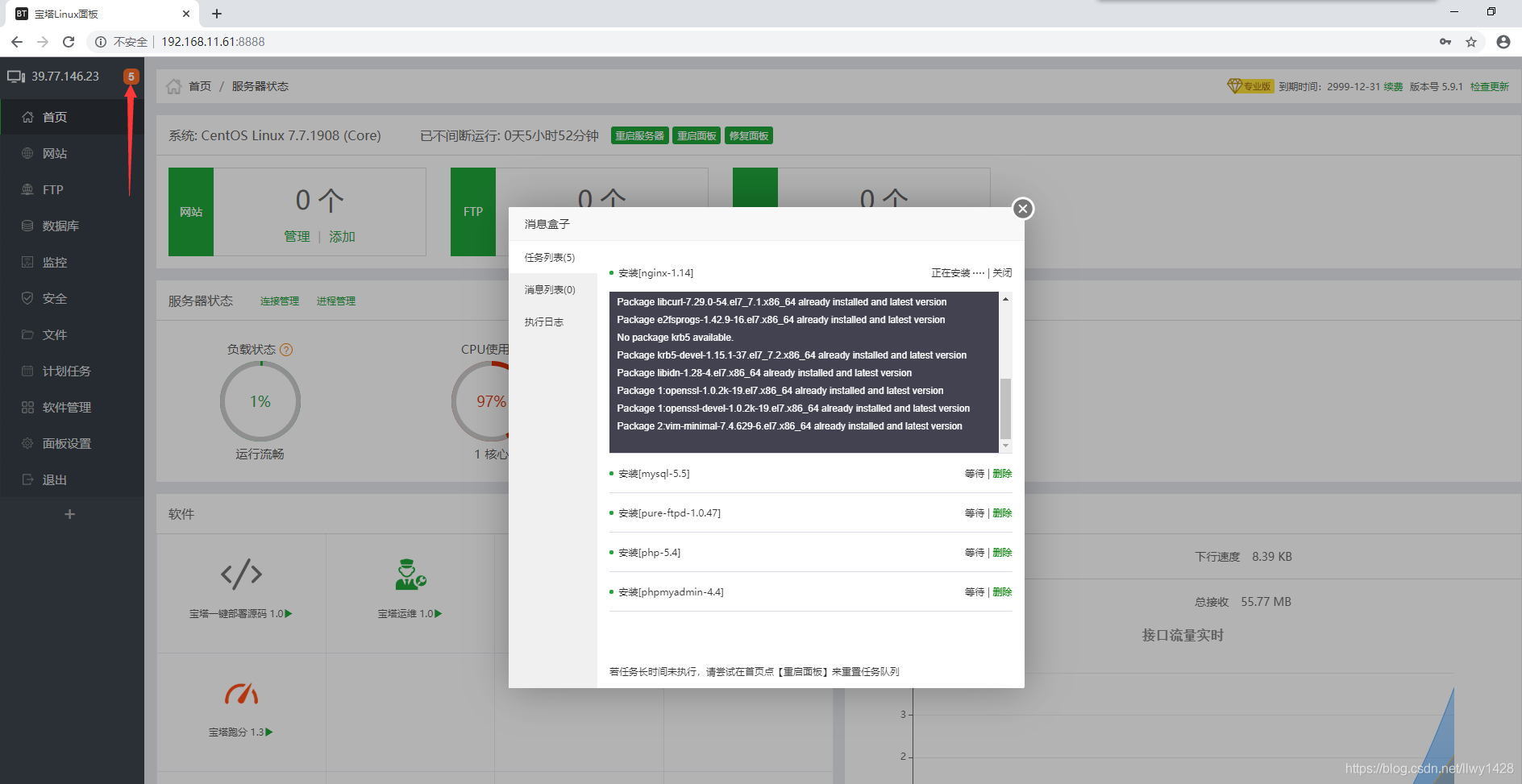
Task: Delete the pure-ftpd-1.0.47 install task
Action: (x=1002, y=513)
